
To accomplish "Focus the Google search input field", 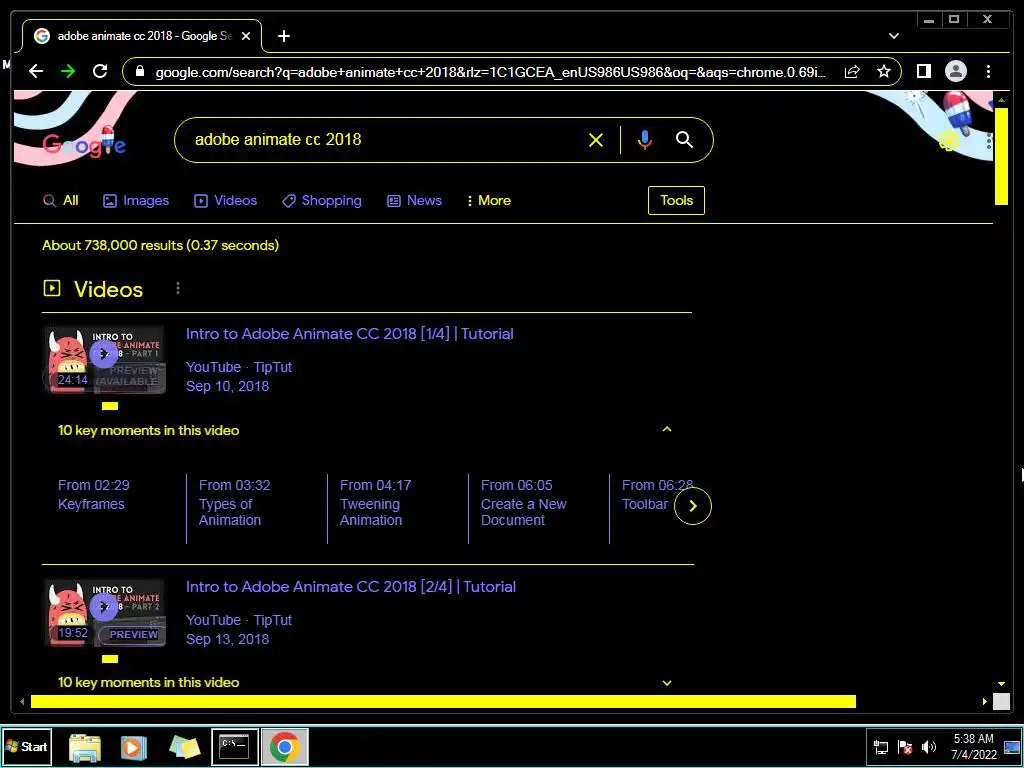I will 385,140.
